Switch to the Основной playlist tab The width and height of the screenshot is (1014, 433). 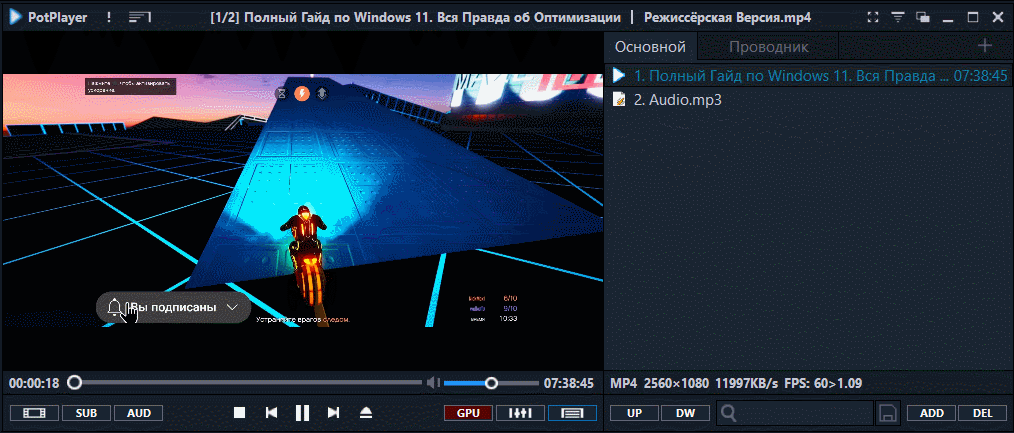click(650, 47)
